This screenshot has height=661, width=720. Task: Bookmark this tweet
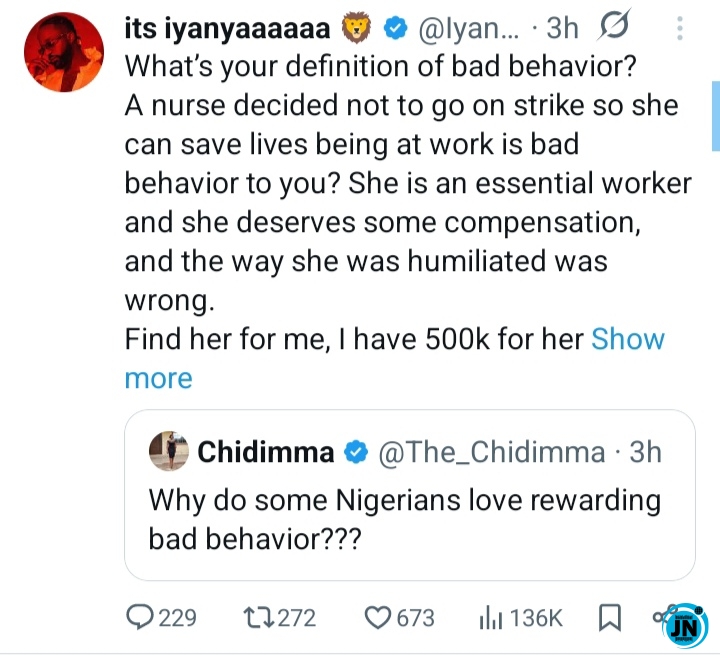(x=610, y=618)
